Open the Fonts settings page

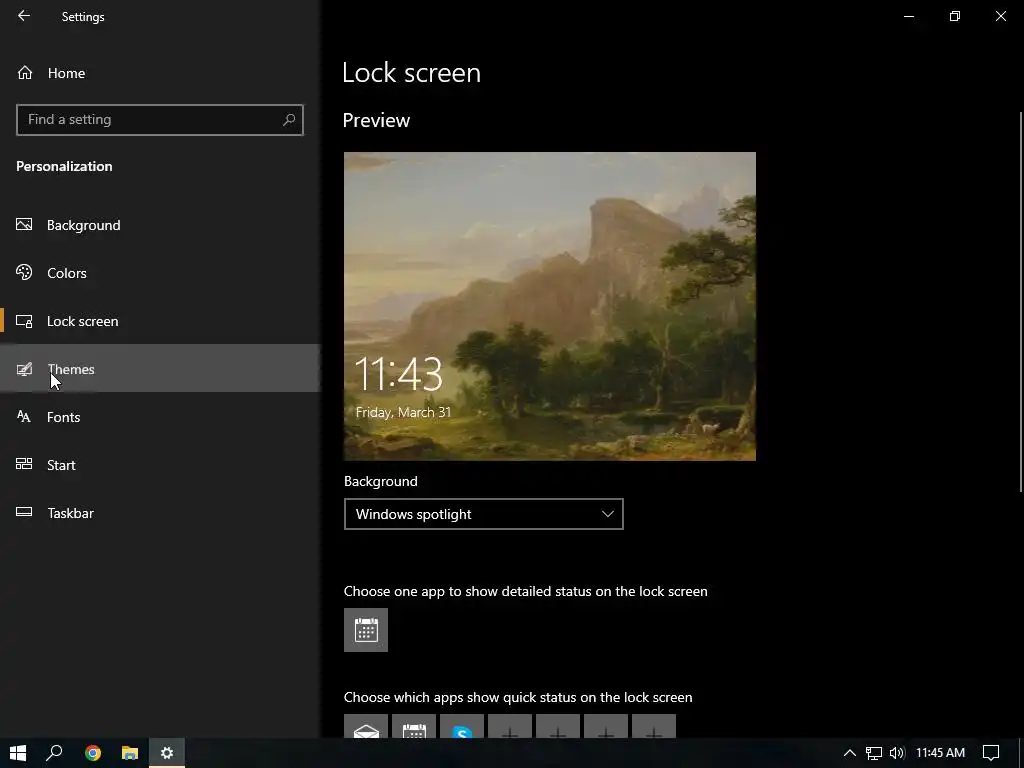coord(160,417)
